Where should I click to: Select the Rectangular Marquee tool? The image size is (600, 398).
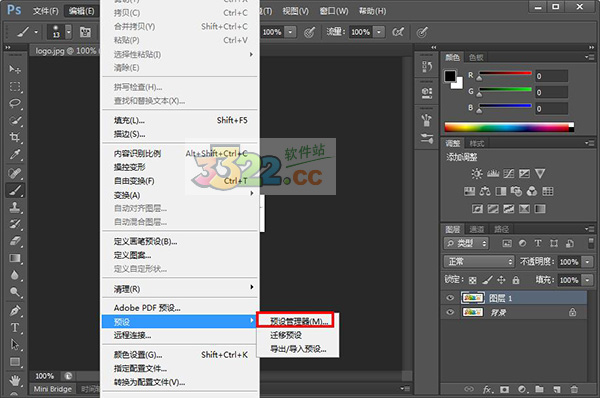click(15, 86)
